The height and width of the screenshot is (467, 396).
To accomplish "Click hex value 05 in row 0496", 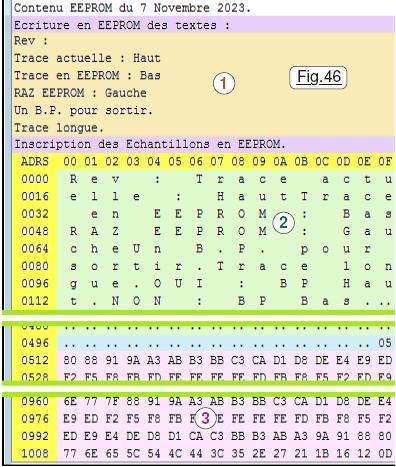I will click(x=385, y=343).
